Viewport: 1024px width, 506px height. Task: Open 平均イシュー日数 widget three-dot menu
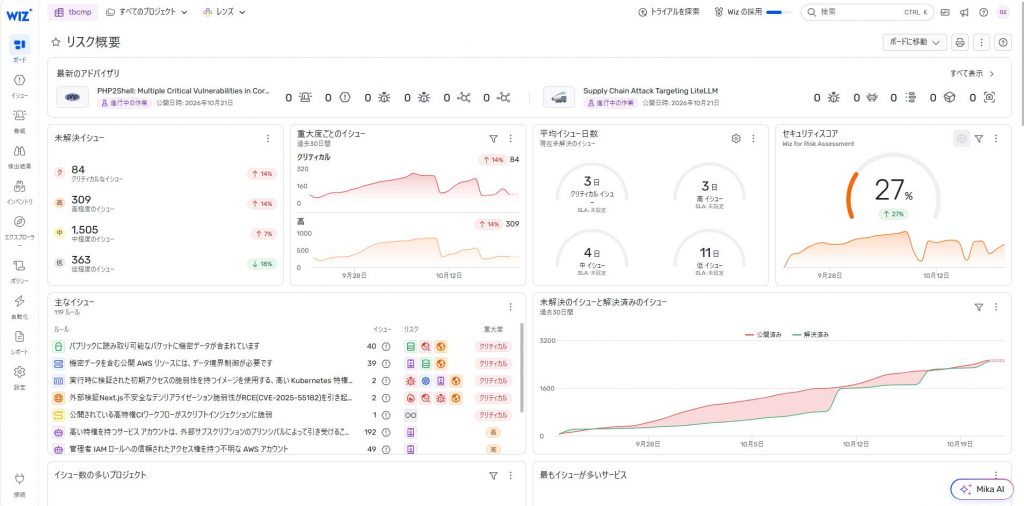(x=753, y=138)
